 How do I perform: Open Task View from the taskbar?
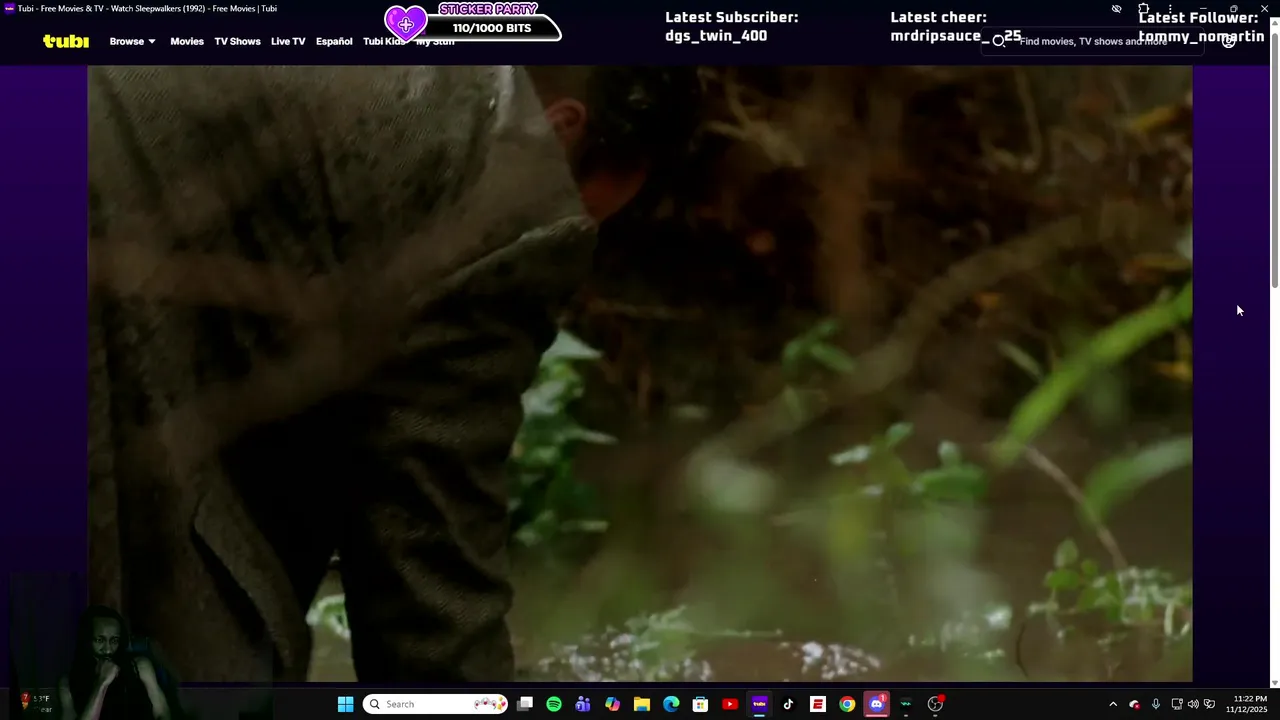click(x=525, y=704)
